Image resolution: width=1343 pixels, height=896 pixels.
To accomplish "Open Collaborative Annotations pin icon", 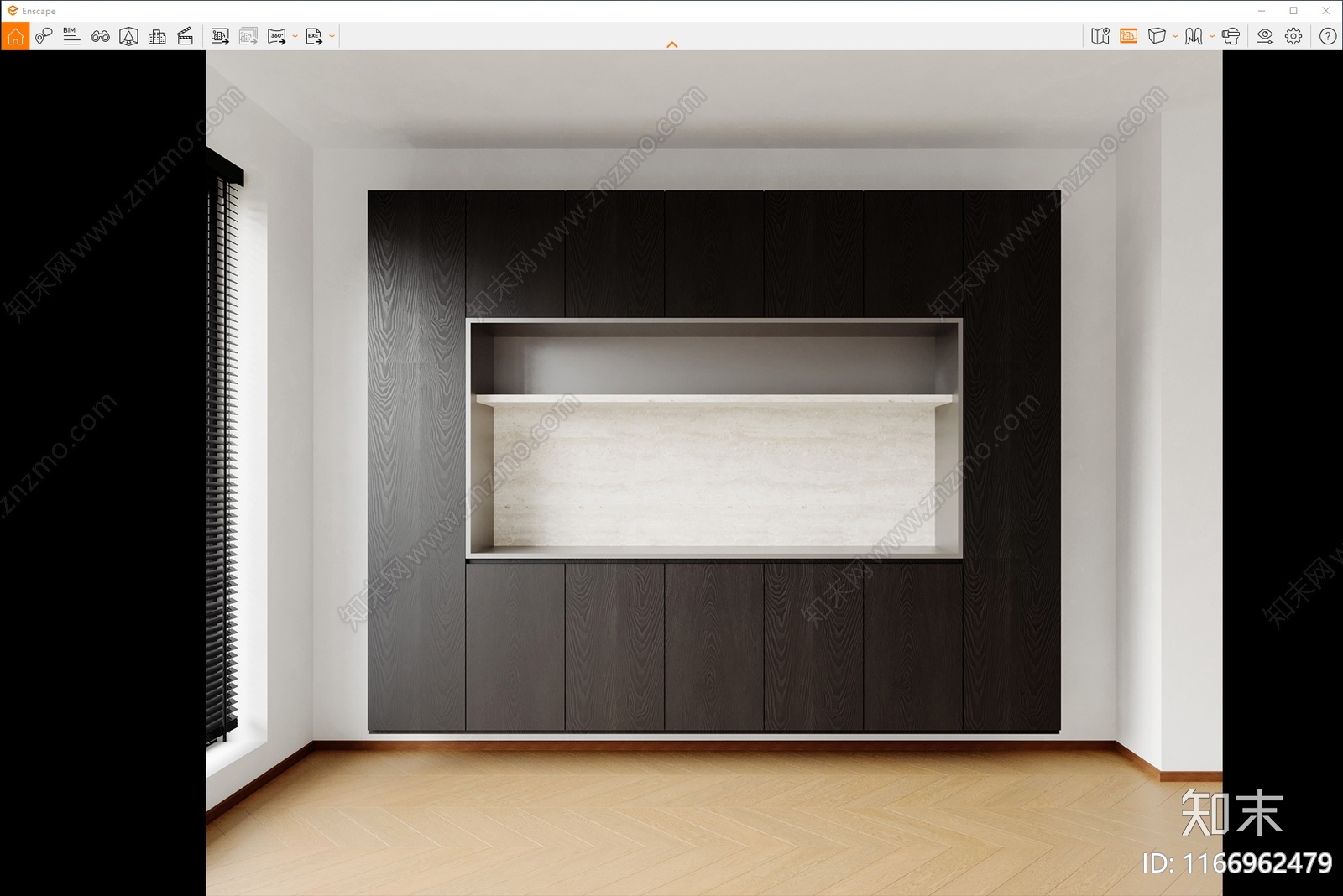I will pos(44,36).
